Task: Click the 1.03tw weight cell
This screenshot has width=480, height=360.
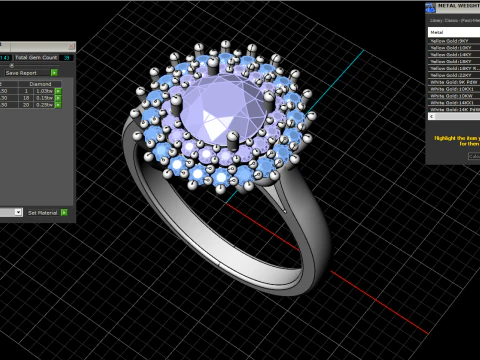Action: [x=44, y=91]
